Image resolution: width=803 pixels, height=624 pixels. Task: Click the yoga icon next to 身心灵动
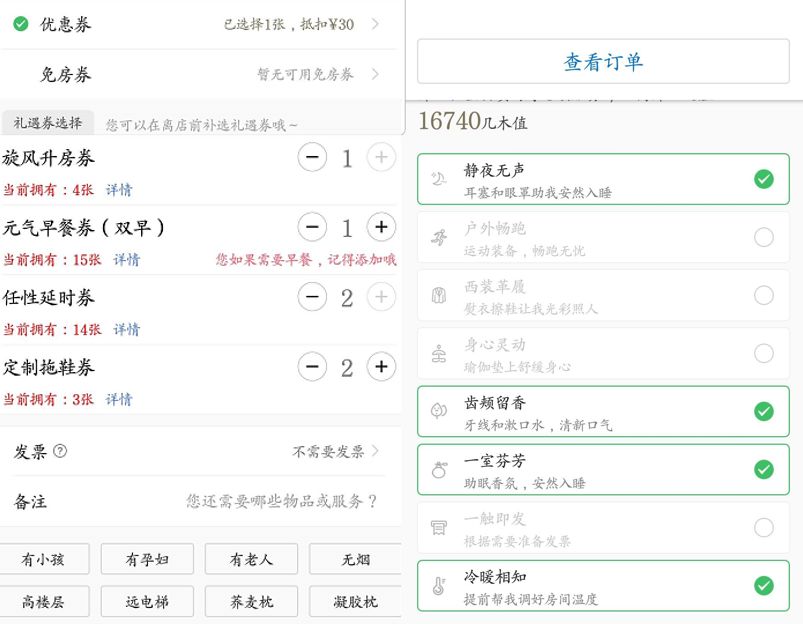coord(438,353)
